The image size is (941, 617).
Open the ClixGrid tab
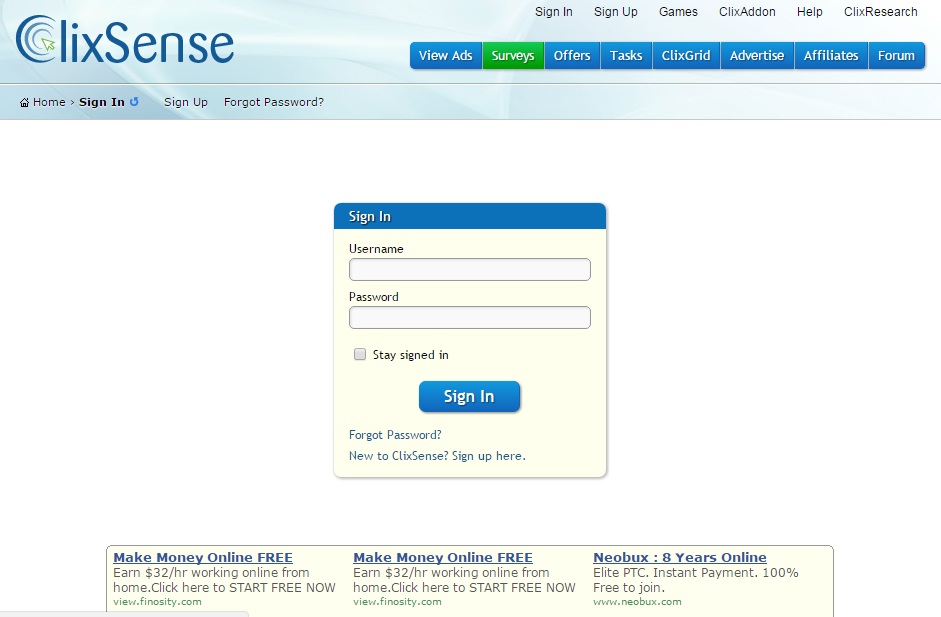pyautogui.click(x=686, y=56)
